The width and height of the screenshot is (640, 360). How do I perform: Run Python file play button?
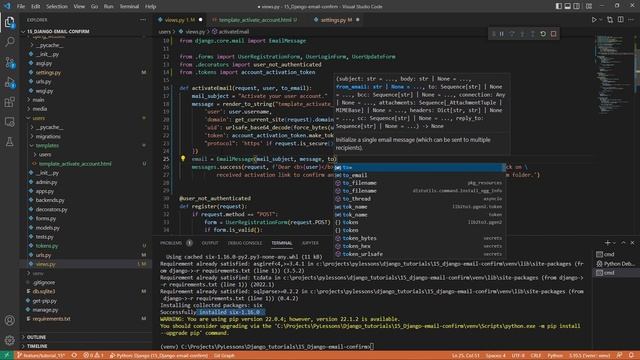(594, 20)
